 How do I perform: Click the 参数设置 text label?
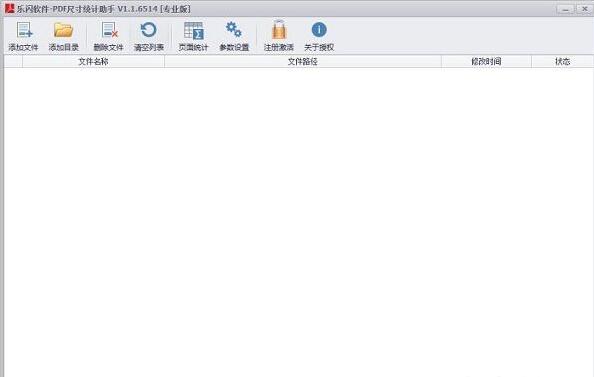(234, 47)
